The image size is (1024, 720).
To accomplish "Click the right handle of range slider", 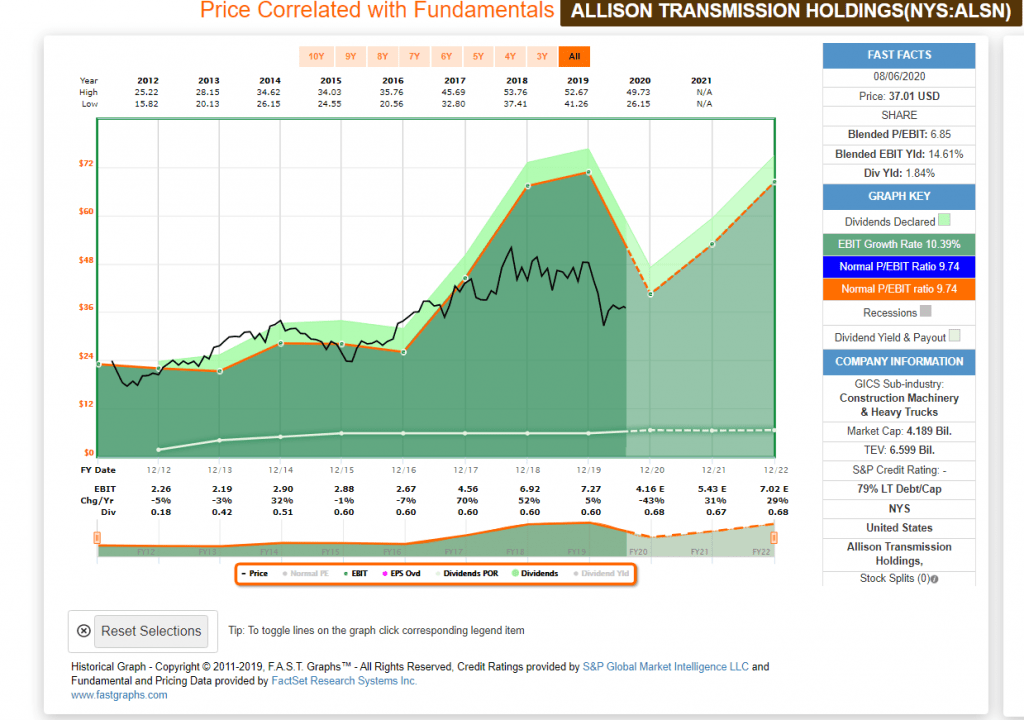I will click(x=774, y=538).
